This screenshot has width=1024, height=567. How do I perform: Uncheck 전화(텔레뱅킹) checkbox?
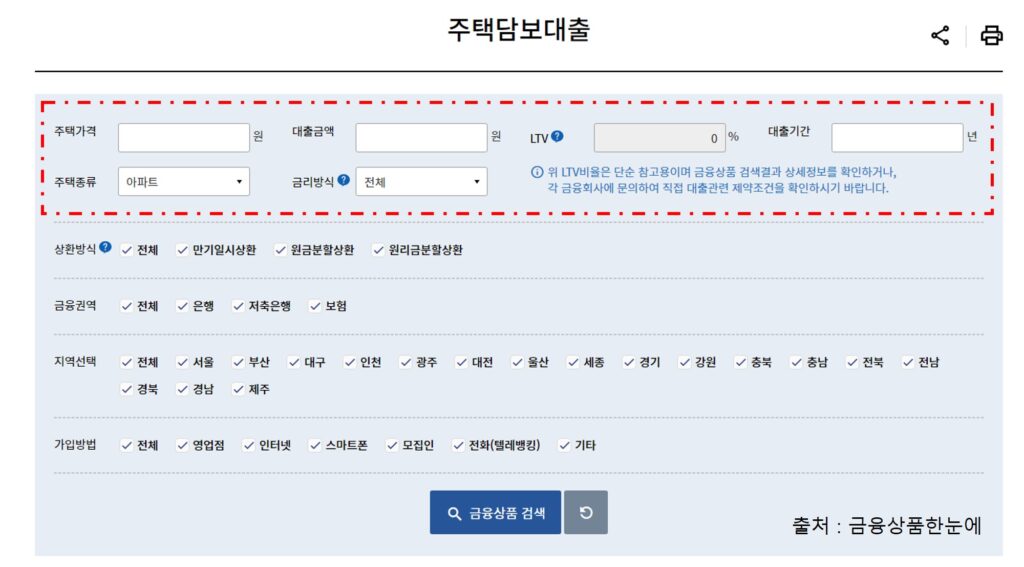(458, 446)
